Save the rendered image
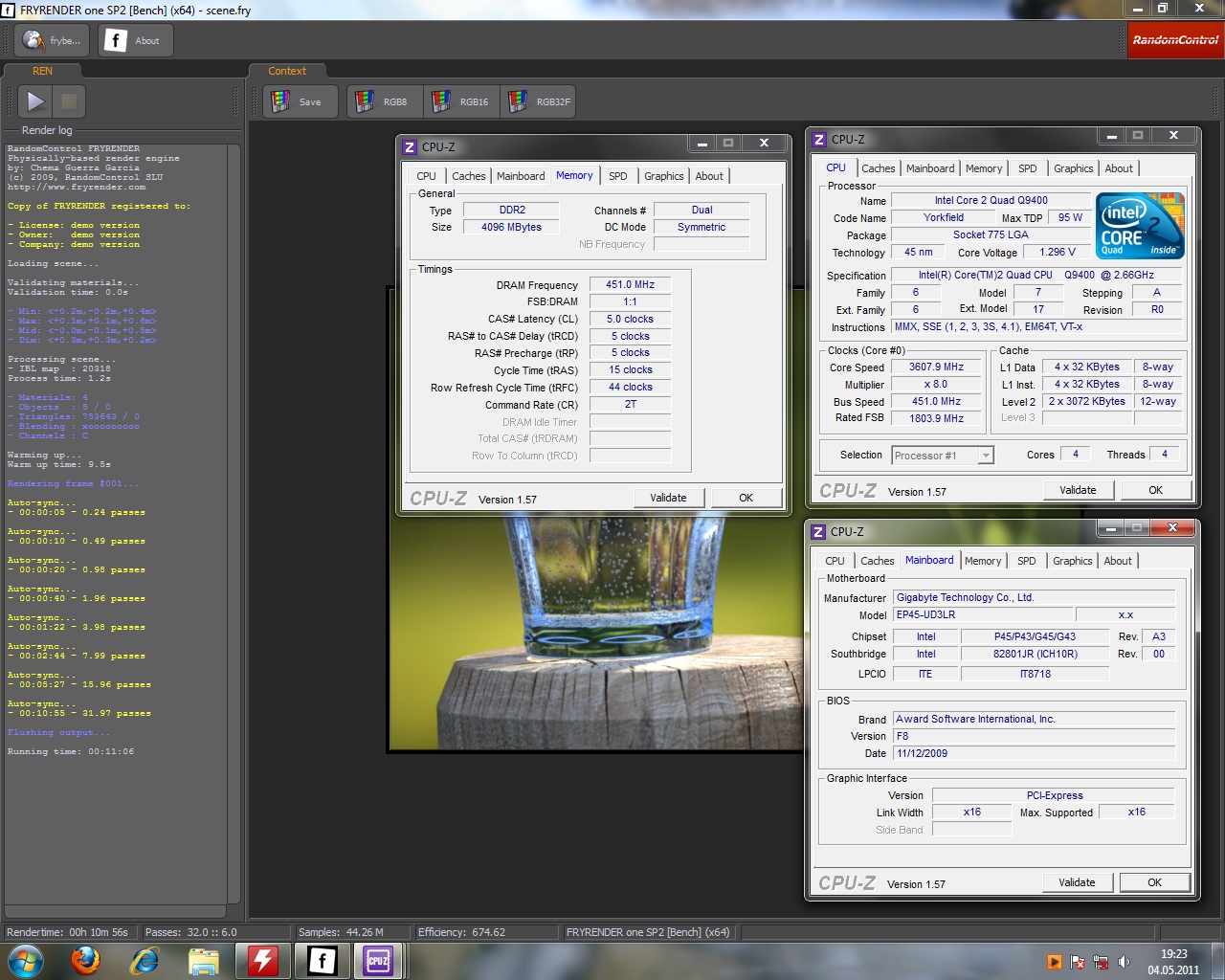This screenshot has height=980, width=1225. (300, 101)
